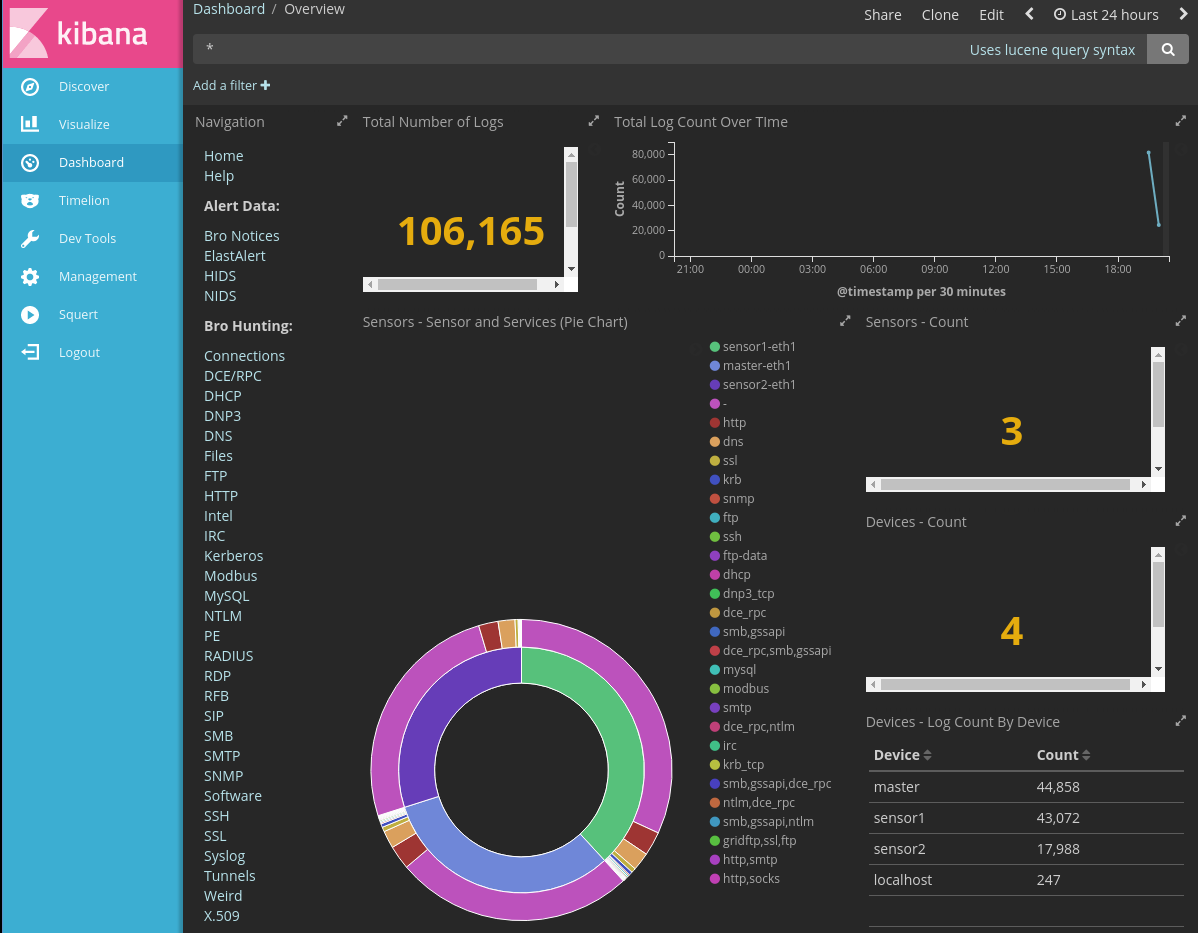Viewport: 1198px width, 933px height.
Task: Sort table by Device column
Action: pos(902,755)
